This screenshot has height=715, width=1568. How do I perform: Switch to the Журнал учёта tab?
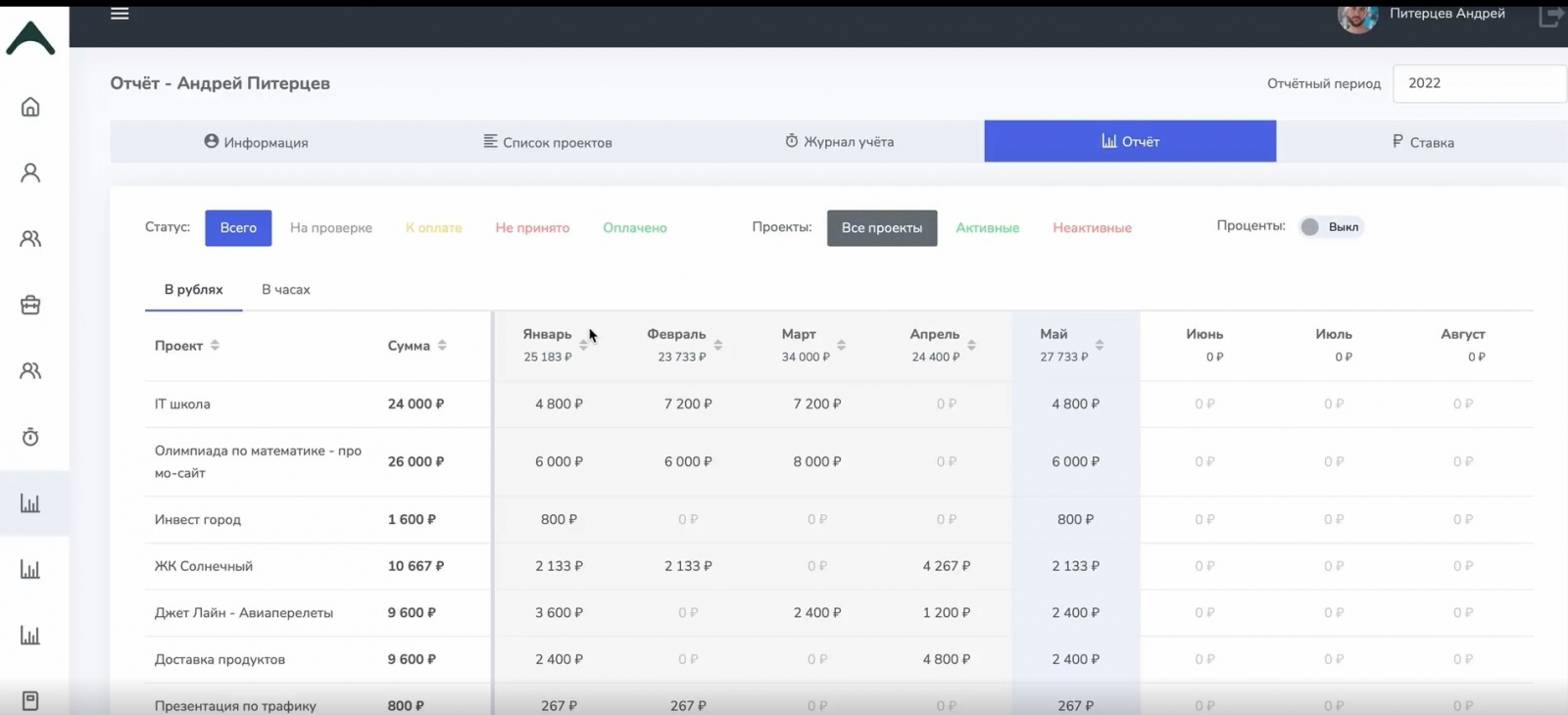tap(839, 142)
